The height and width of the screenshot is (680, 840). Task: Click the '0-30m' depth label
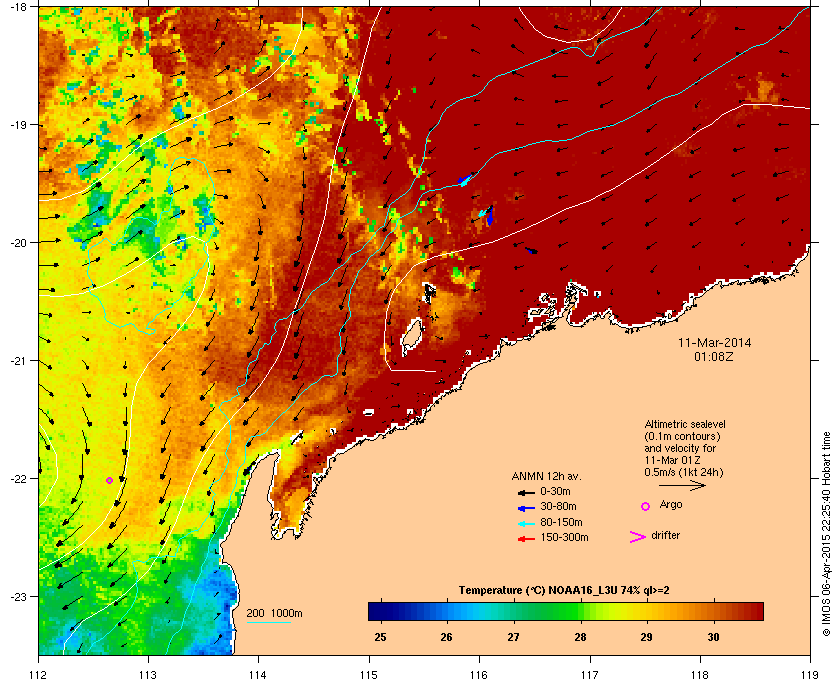pos(555,491)
